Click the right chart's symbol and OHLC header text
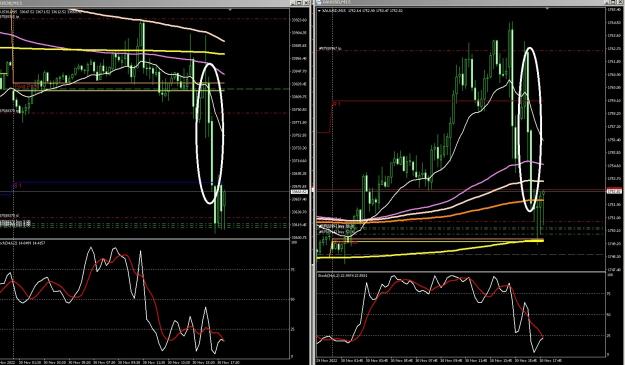625x365 pixels. [x=362, y=10]
